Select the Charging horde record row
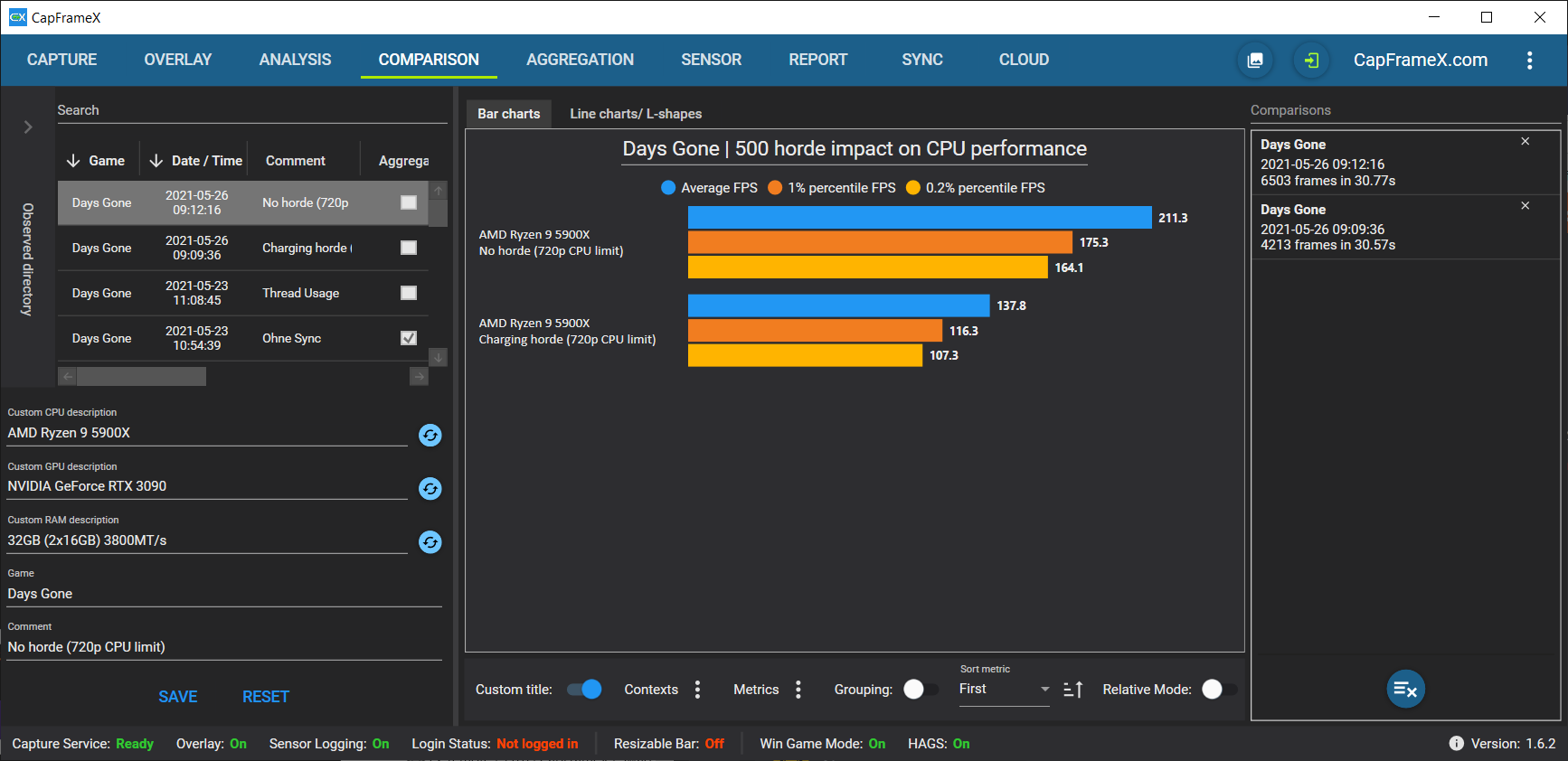This screenshot has width=1568, height=761. point(242,248)
